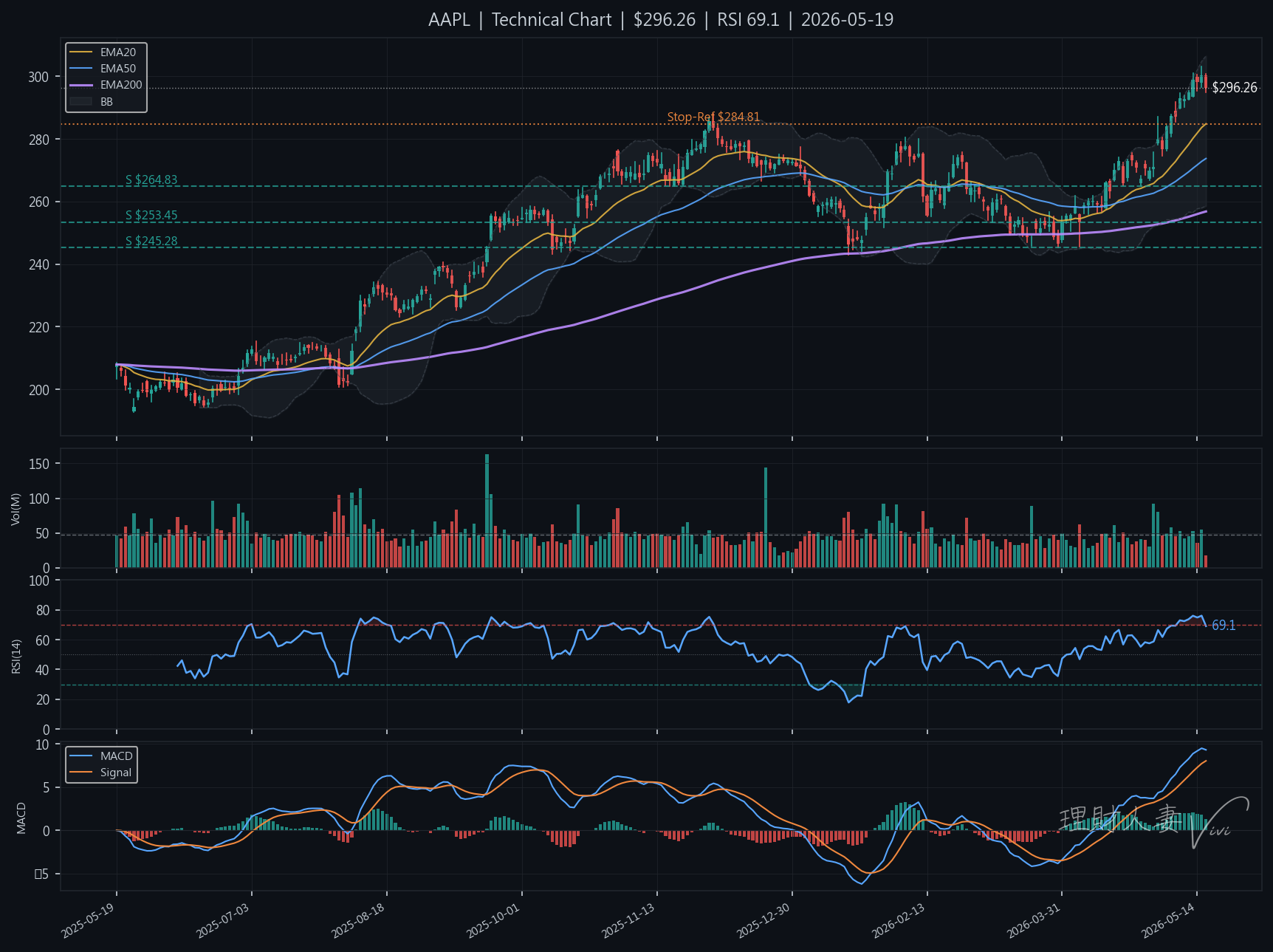The height and width of the screenshot is (952, 1273).
Task: Click the EMA20 orange line swatch in legend
Action: point(80,52)
